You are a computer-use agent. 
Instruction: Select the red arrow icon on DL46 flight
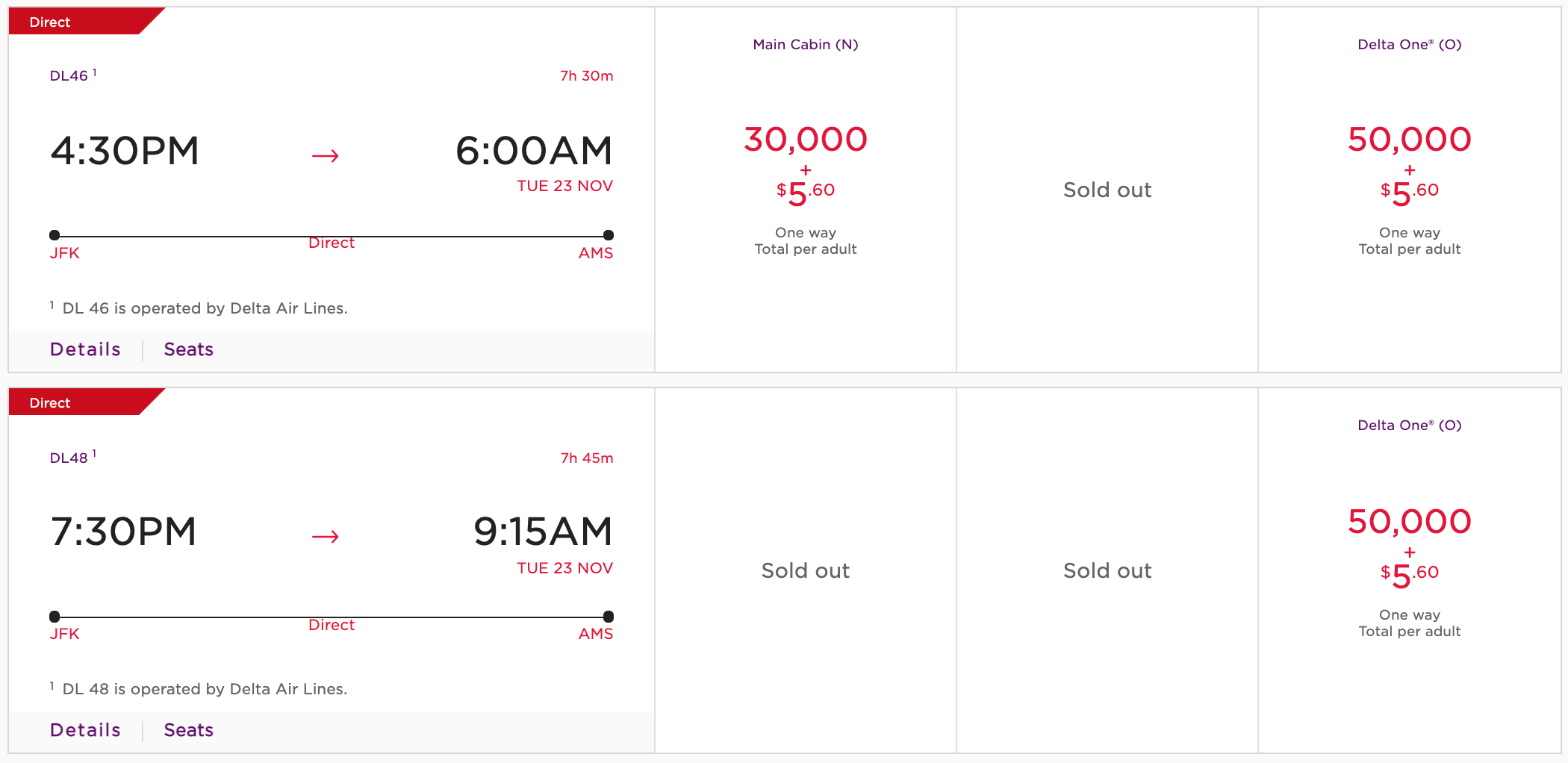point(324,155)
